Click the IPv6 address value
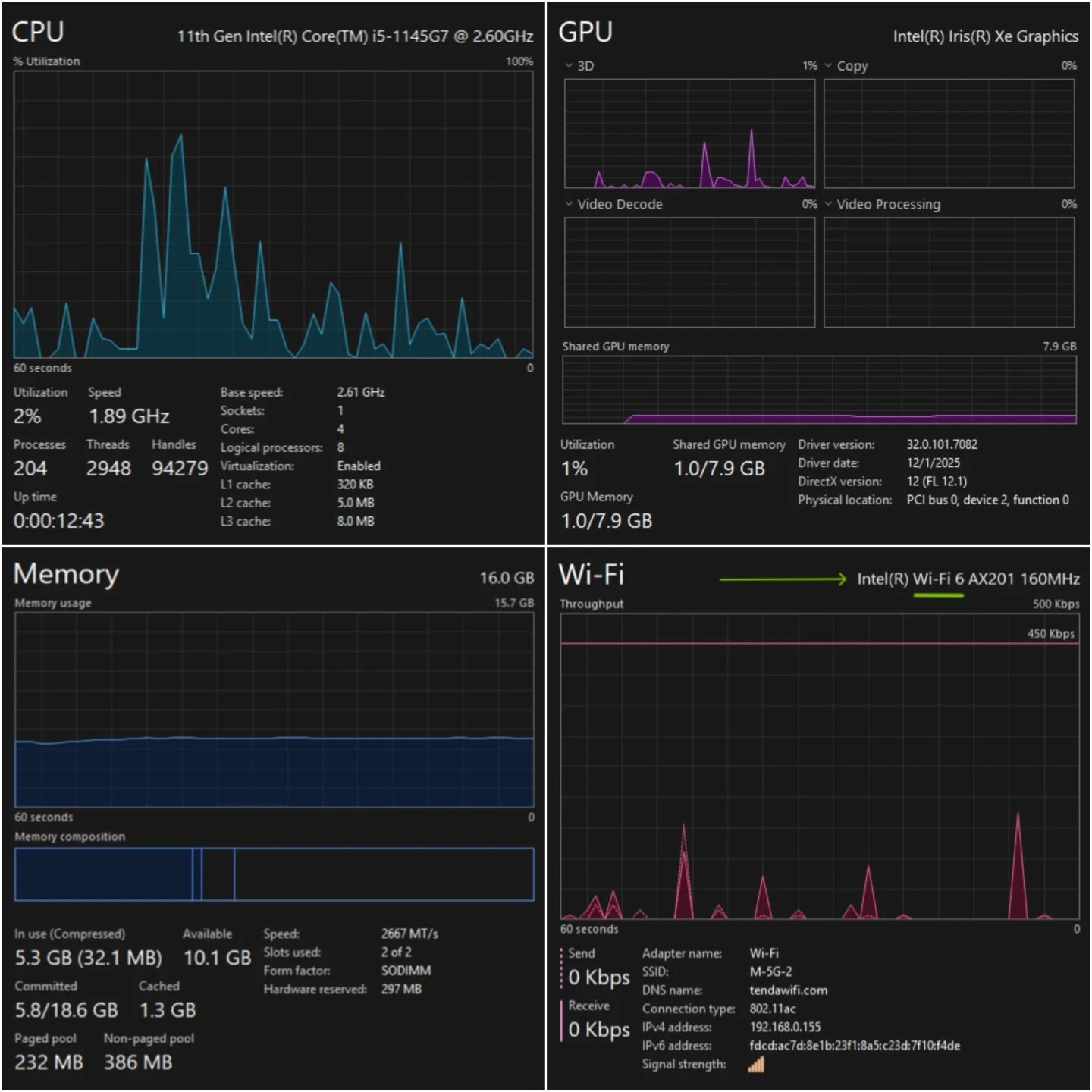The width and height of the screenshot is (1092, 1092). click(855, 1046)
